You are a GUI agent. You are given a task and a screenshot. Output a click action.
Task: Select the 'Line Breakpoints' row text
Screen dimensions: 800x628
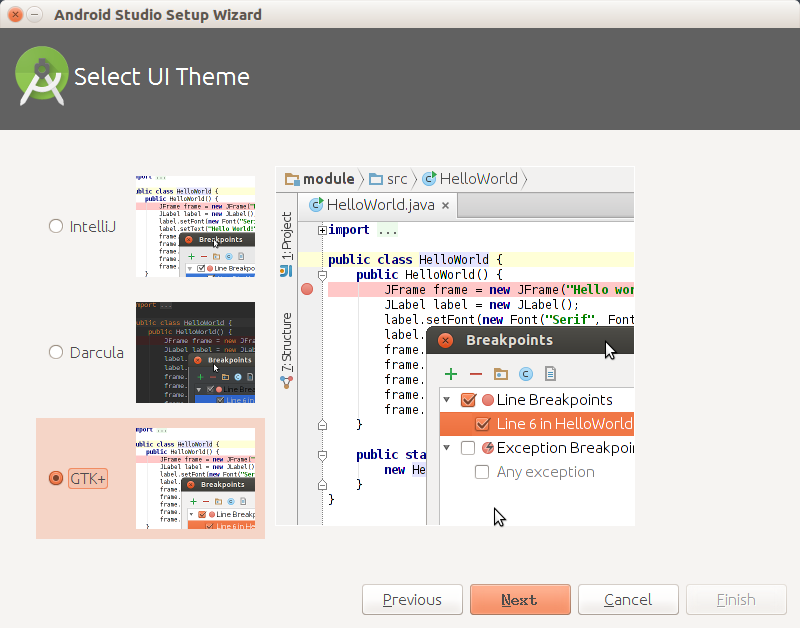click(554, 399)
